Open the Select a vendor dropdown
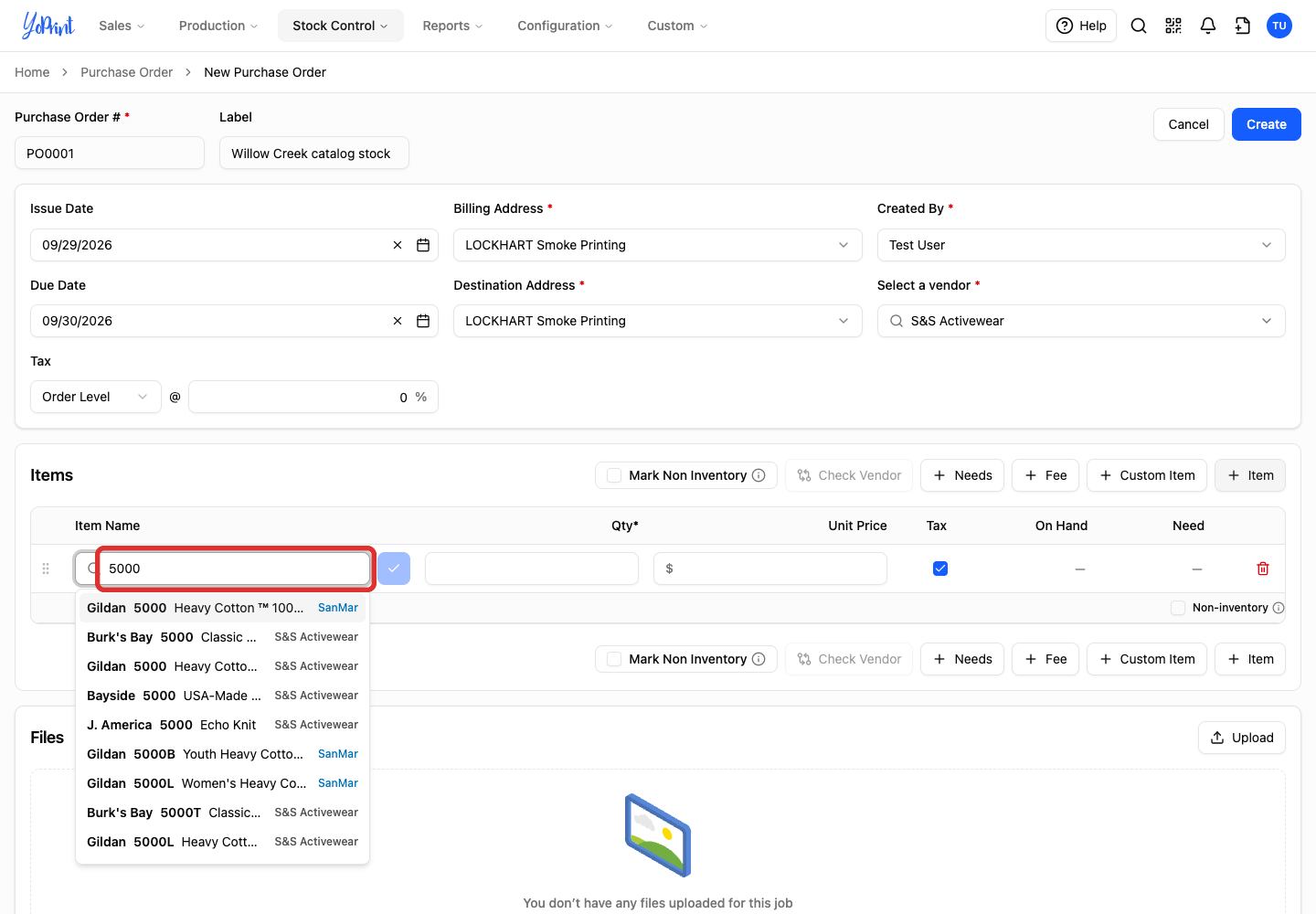1316x914 pixels. pos(1081,321)
